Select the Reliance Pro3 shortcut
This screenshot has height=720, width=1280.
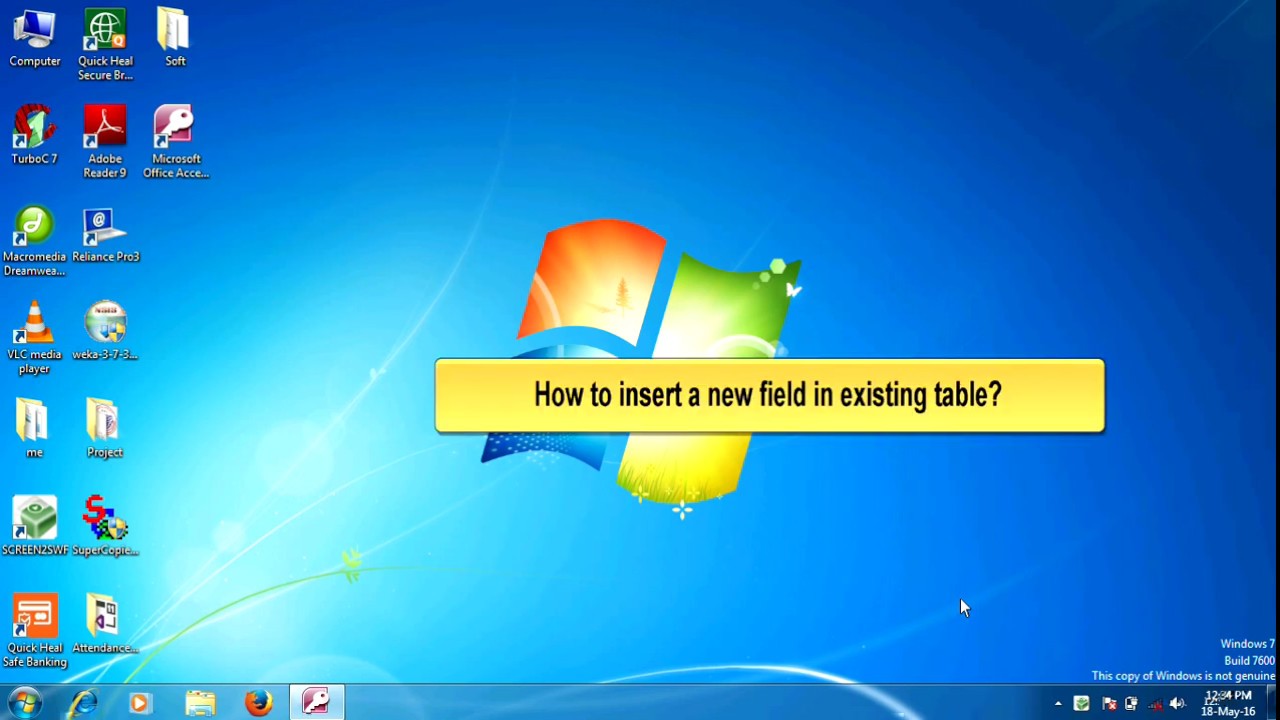click(105, 235)
